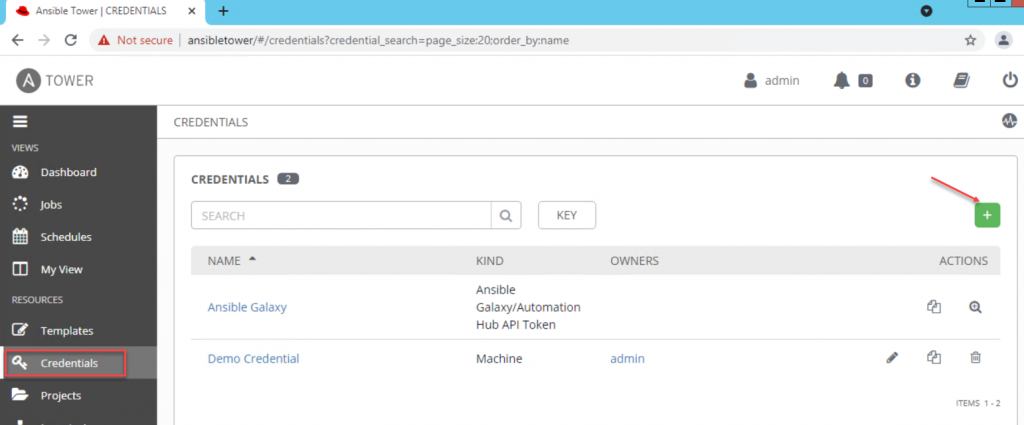
Task: Edit the Demo Credential
Action: tap(892, 357)
